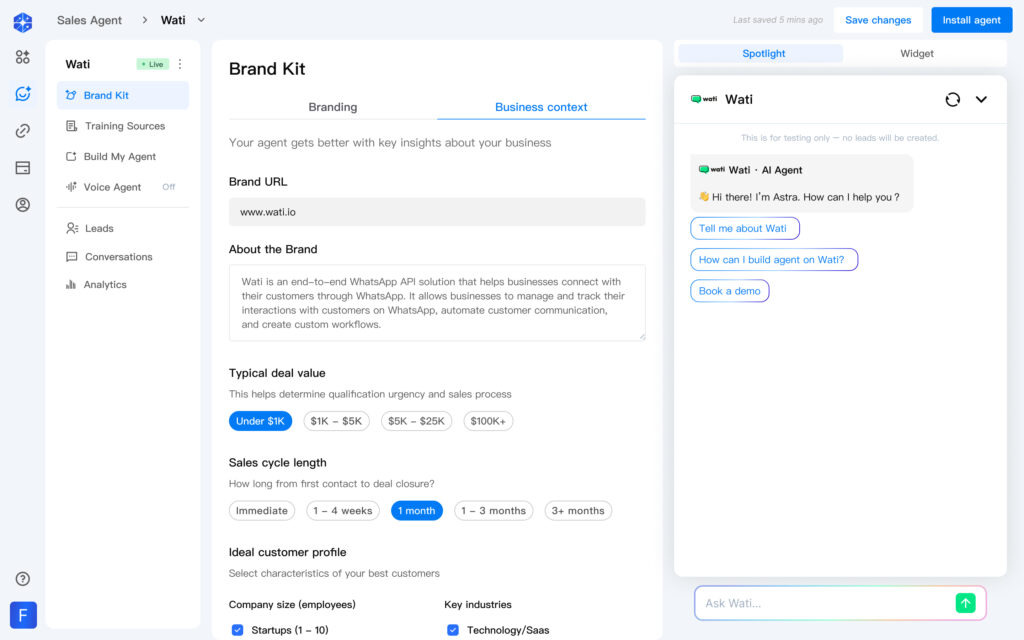Refresh the Wati chat preview

click(x=952, y=99)
